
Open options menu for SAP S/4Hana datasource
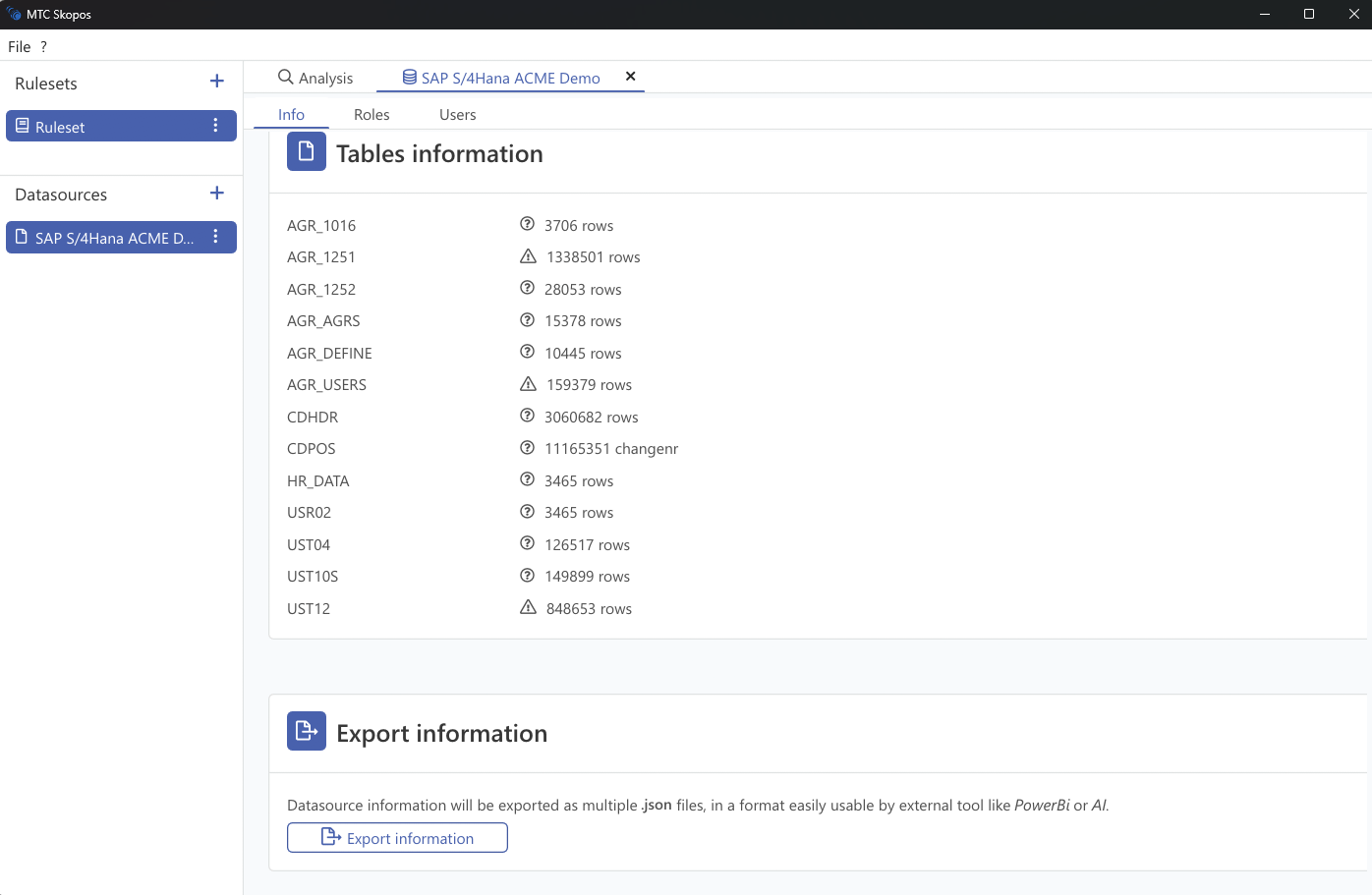click(x=215, y=237)
